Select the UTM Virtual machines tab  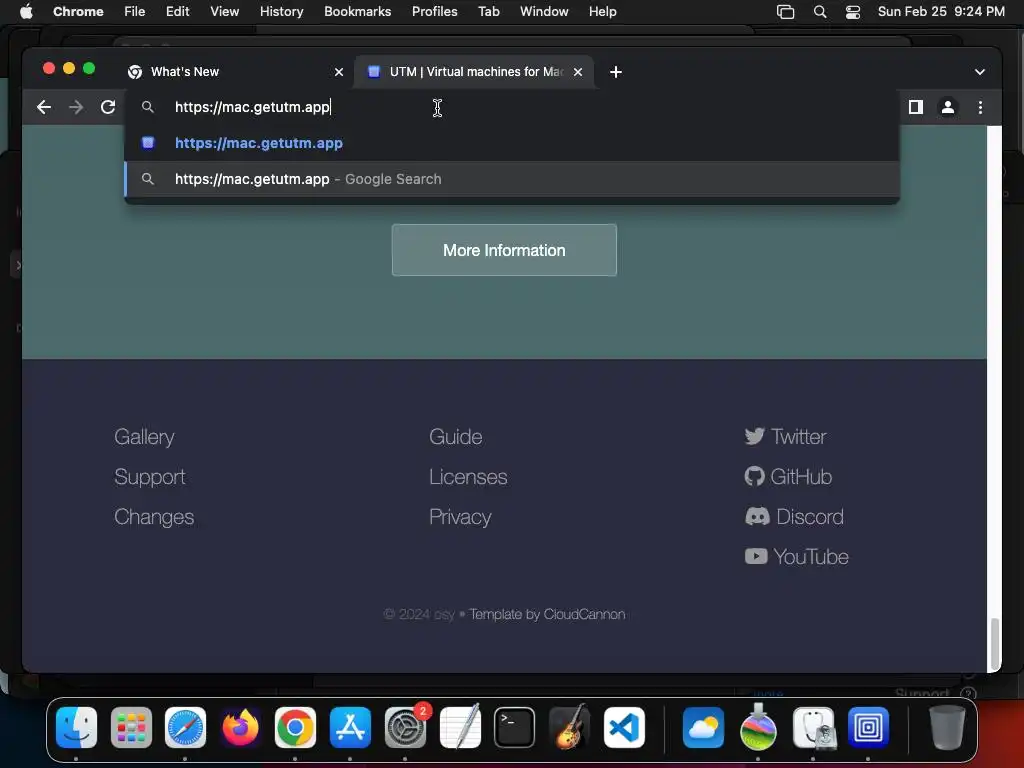pos(473,72)
